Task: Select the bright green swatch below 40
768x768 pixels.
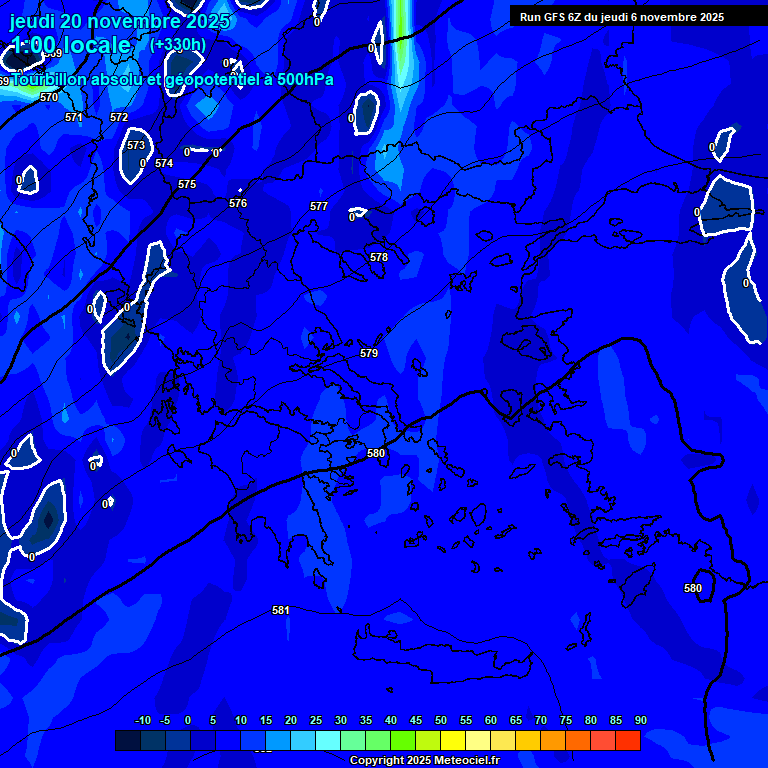Action: point(403,741)
